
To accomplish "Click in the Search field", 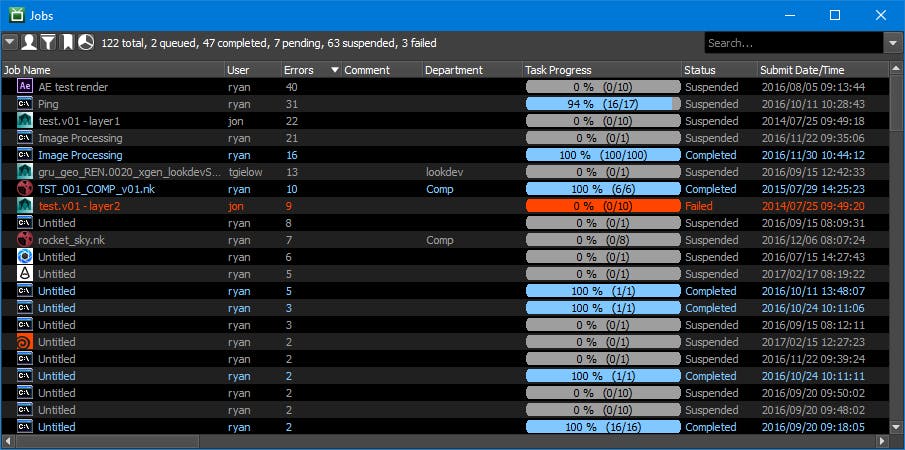I will [794, 43].
